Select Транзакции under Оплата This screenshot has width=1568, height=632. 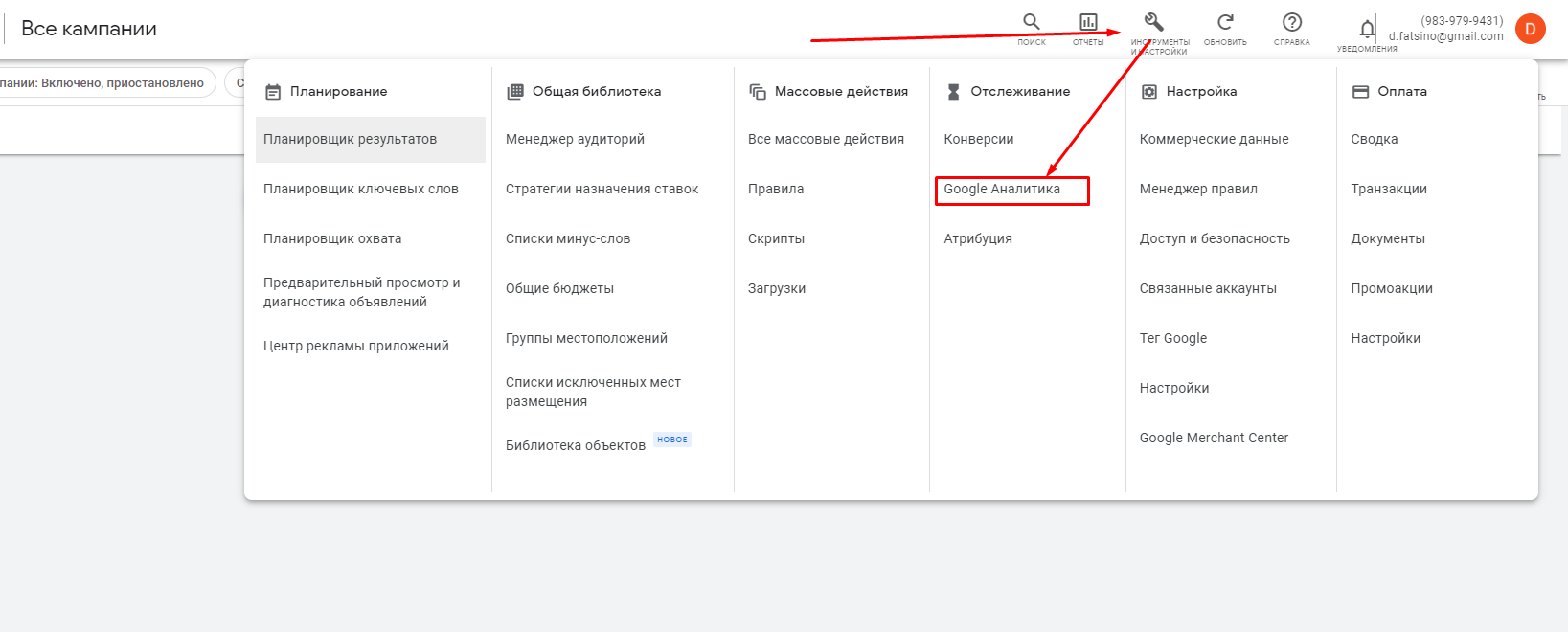[1388, 190]
